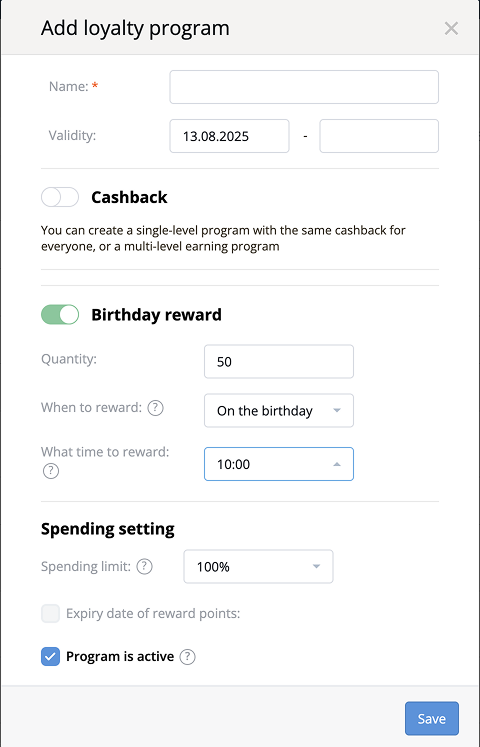Click help icon next to When to reward
Image resolution: width=480 pixels, height=747 pixels.
point(155,408)
